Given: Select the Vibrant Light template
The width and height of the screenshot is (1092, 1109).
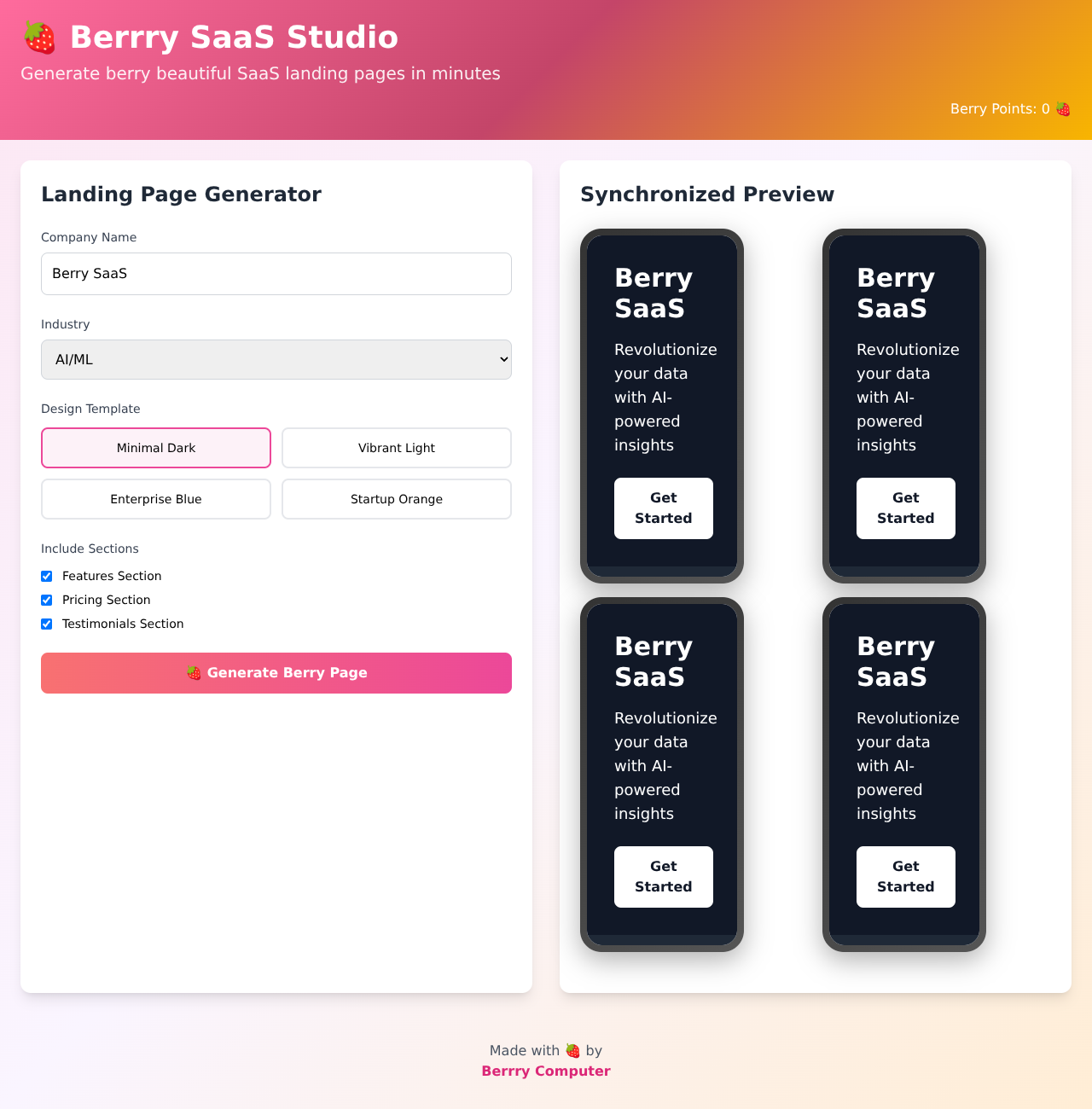Looking at the screenshot, I should pos(396,448).
